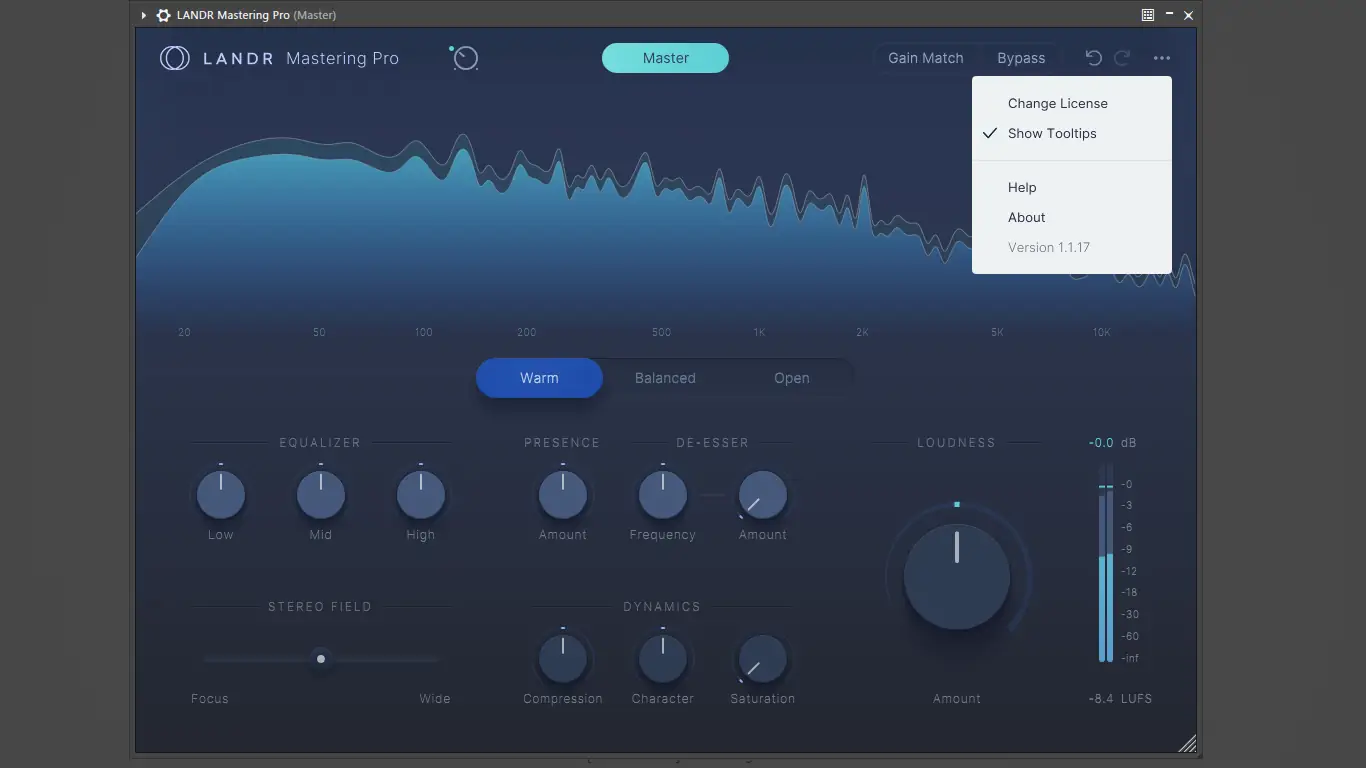The width and height of the screenshot is (1366, 768).
Task: Open the grid options icon in title bar
Action: [1148, 15]
